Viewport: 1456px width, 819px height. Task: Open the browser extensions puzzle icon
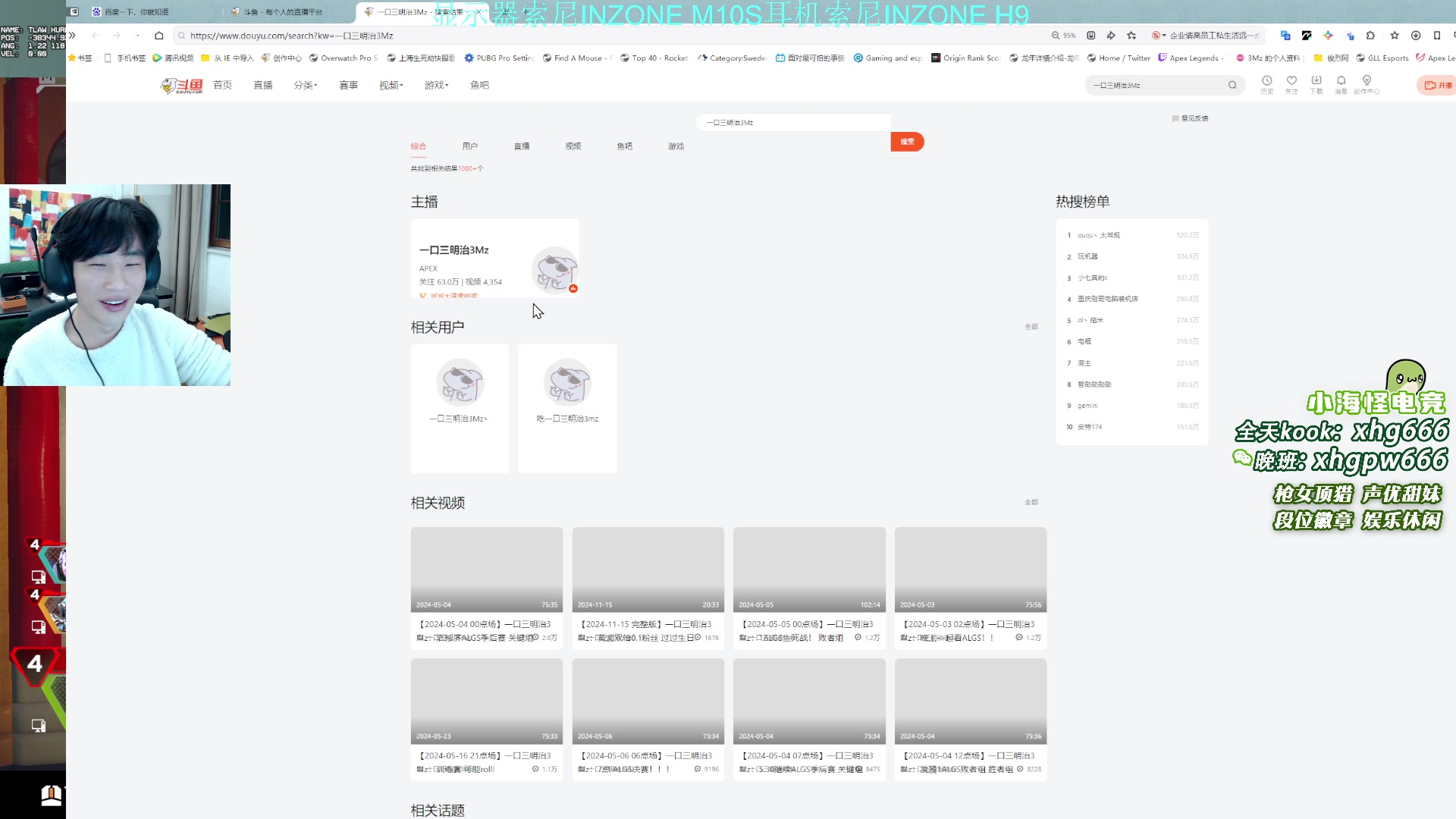point(1370,36)
